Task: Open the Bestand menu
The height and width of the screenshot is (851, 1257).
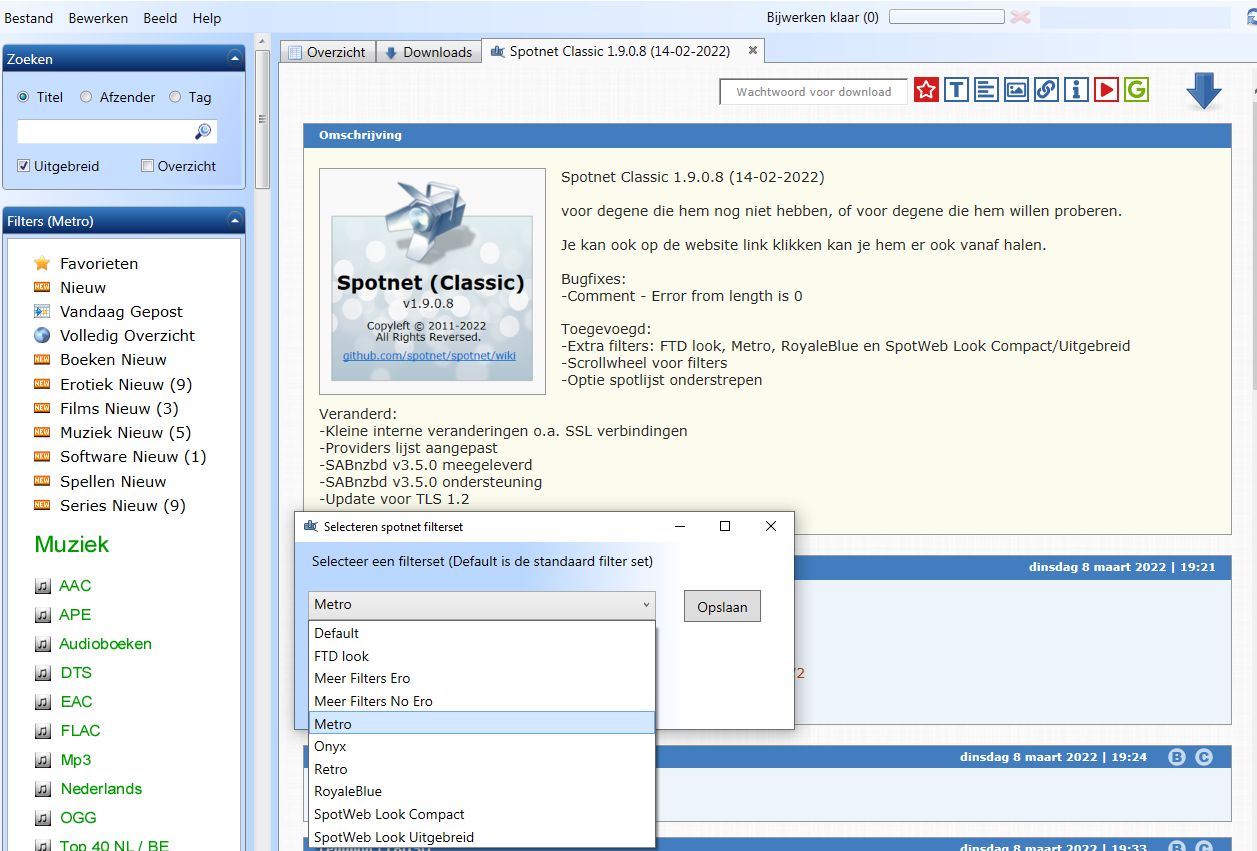Action: tap(29, 18)
